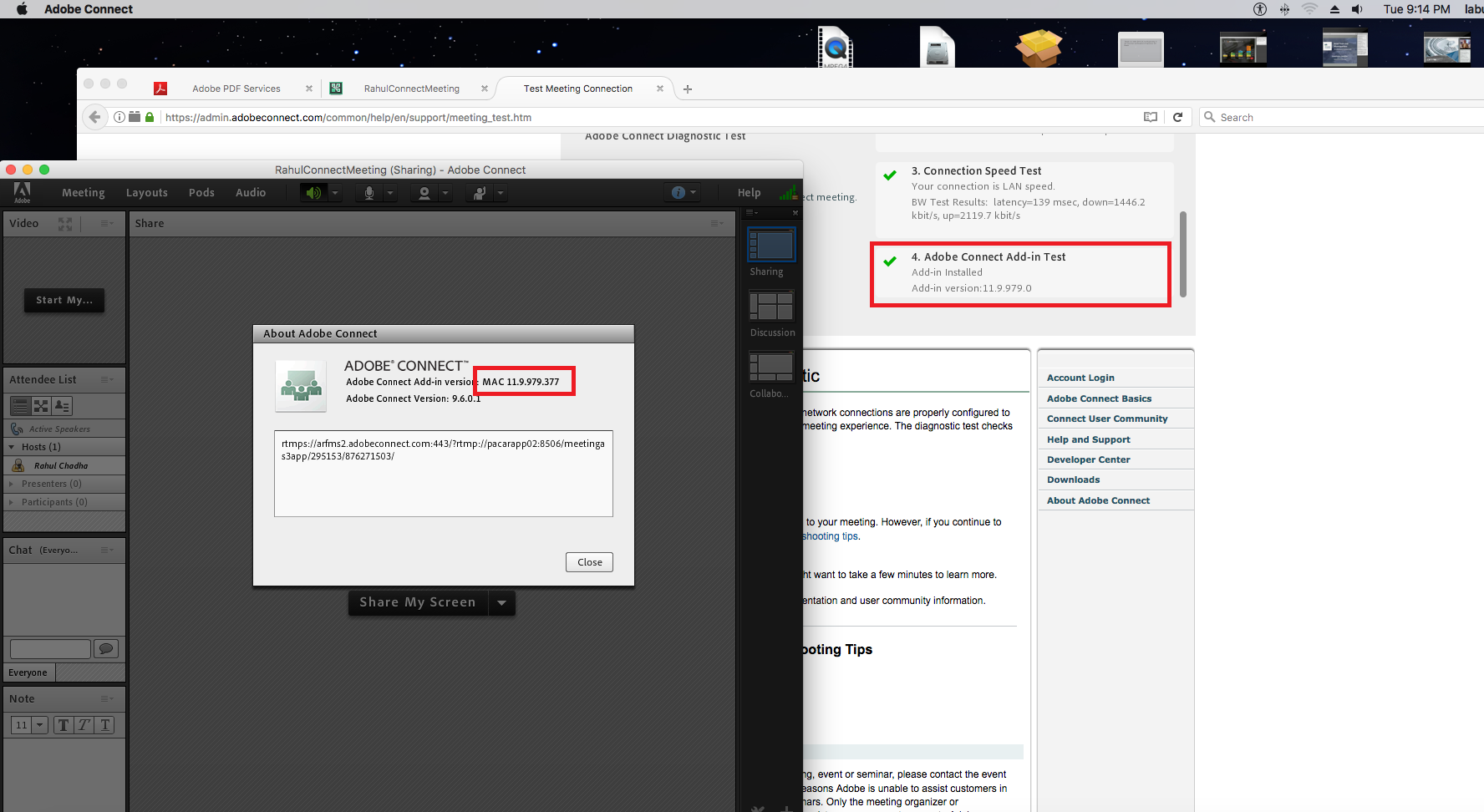Click the underline T button in Note pod
Image resolution: width=1484 pixels, height=812 pixels.
(105, 725)
